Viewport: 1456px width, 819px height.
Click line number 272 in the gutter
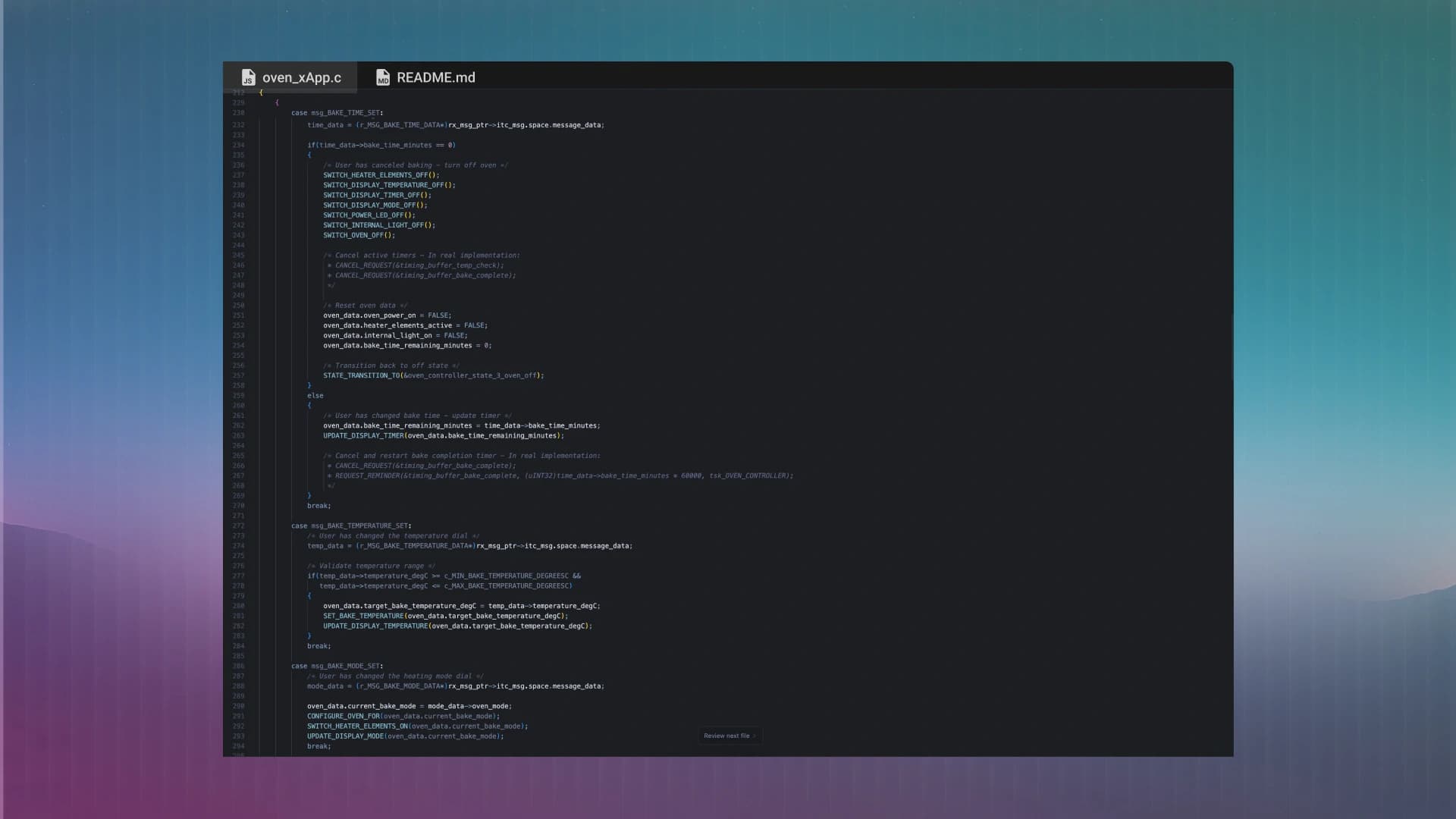pos(237,525)
